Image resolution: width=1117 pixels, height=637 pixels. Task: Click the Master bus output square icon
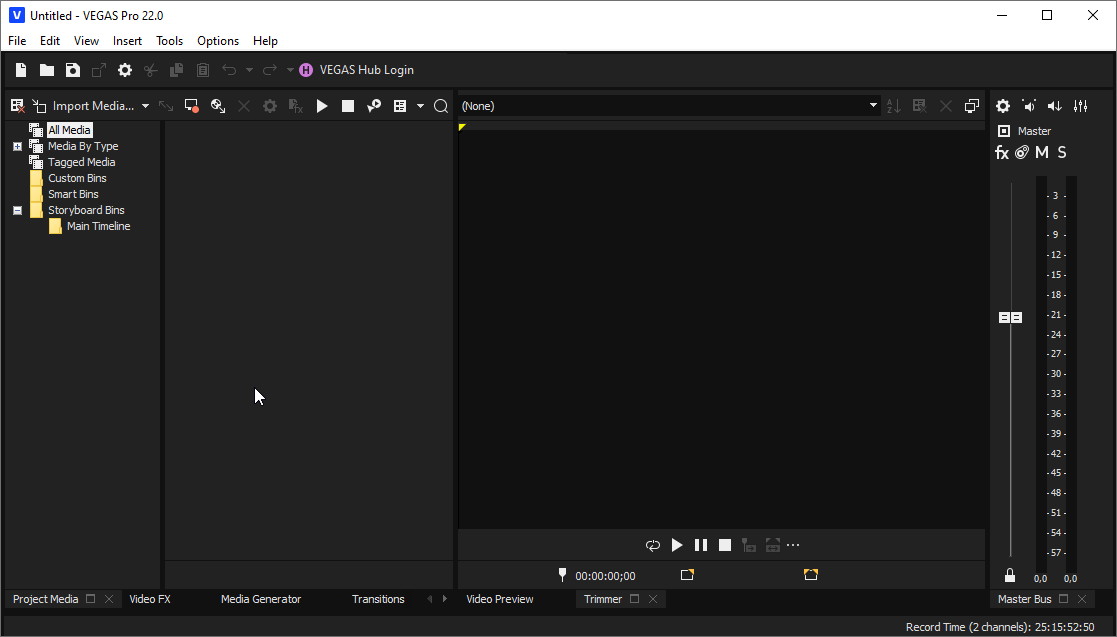tap(1004, 131)
